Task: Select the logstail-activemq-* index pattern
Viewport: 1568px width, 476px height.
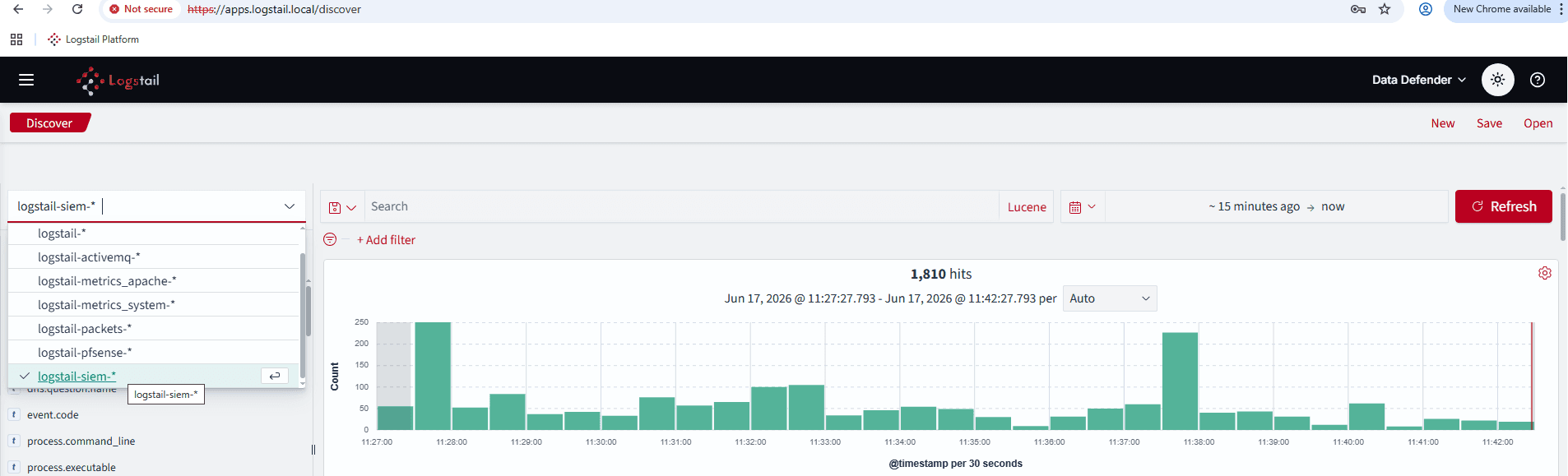Action: pos(154,257)
